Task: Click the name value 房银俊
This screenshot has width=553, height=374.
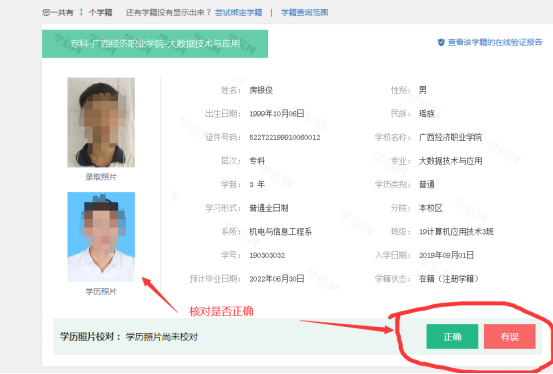Action: click(261, 90)
